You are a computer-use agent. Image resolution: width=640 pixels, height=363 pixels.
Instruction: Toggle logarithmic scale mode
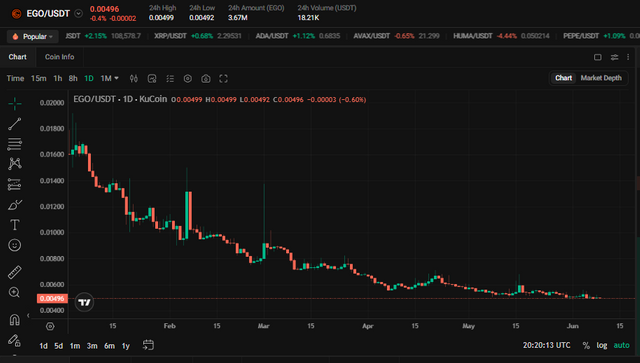pos(602,345)
